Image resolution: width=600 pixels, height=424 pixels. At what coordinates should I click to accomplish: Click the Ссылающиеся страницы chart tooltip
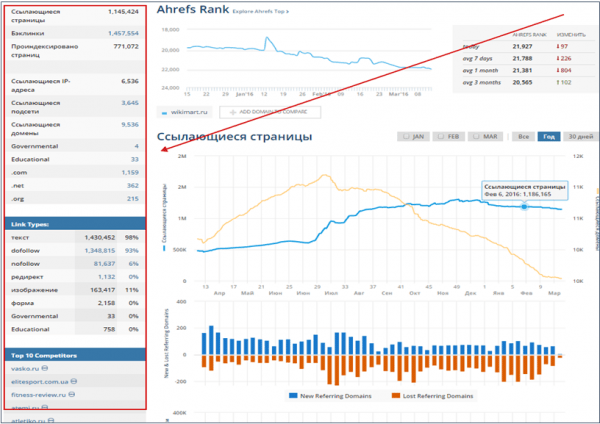coord(525,190)
